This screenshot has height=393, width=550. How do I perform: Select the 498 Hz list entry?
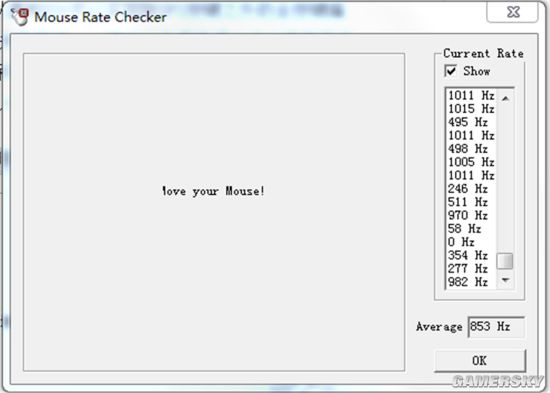coord(471,149)
